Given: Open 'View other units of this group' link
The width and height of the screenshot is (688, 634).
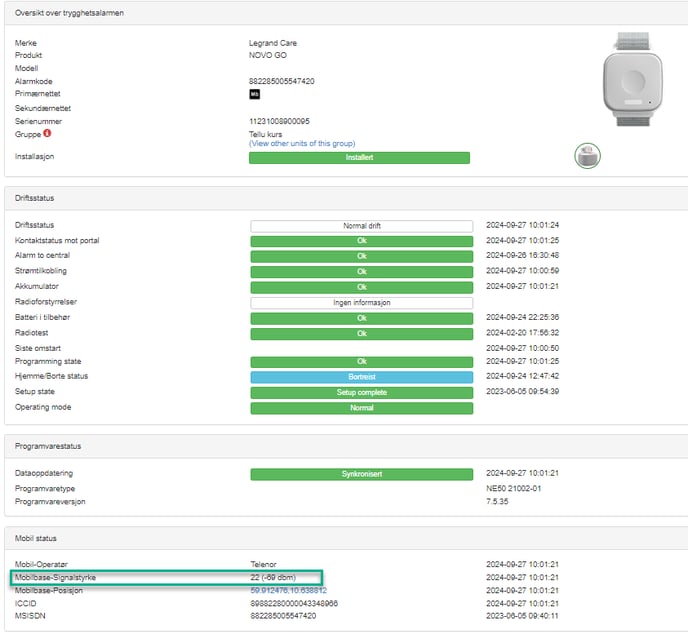Looking at the screenshot, I should (x=302, y=143).
